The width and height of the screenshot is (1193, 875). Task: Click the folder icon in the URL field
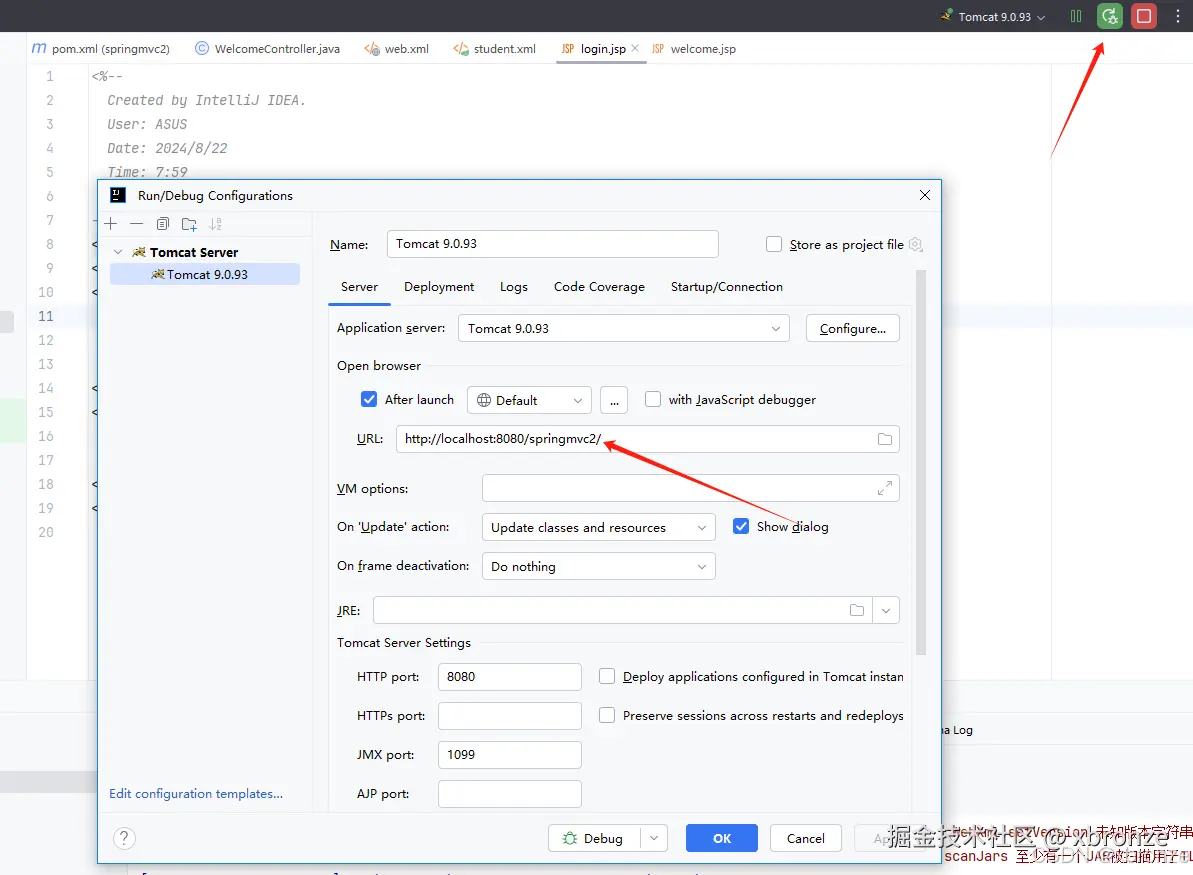pyautogui.click(x=884, y=439)
